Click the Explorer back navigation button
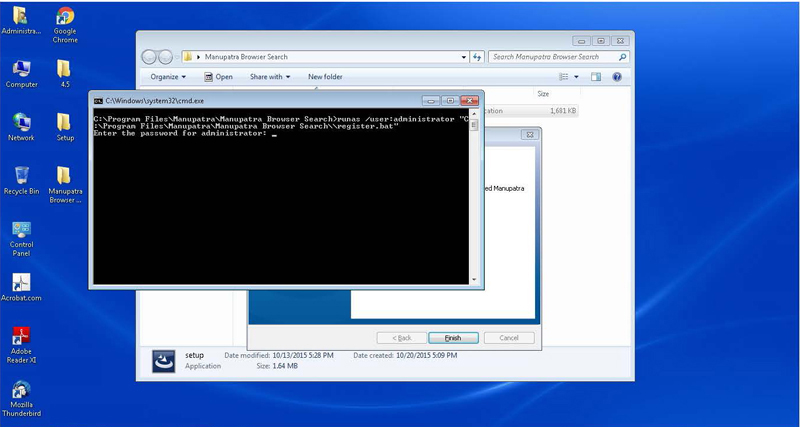Image resolution: width=800 pixels, height=427 pixels. (149, 57)
